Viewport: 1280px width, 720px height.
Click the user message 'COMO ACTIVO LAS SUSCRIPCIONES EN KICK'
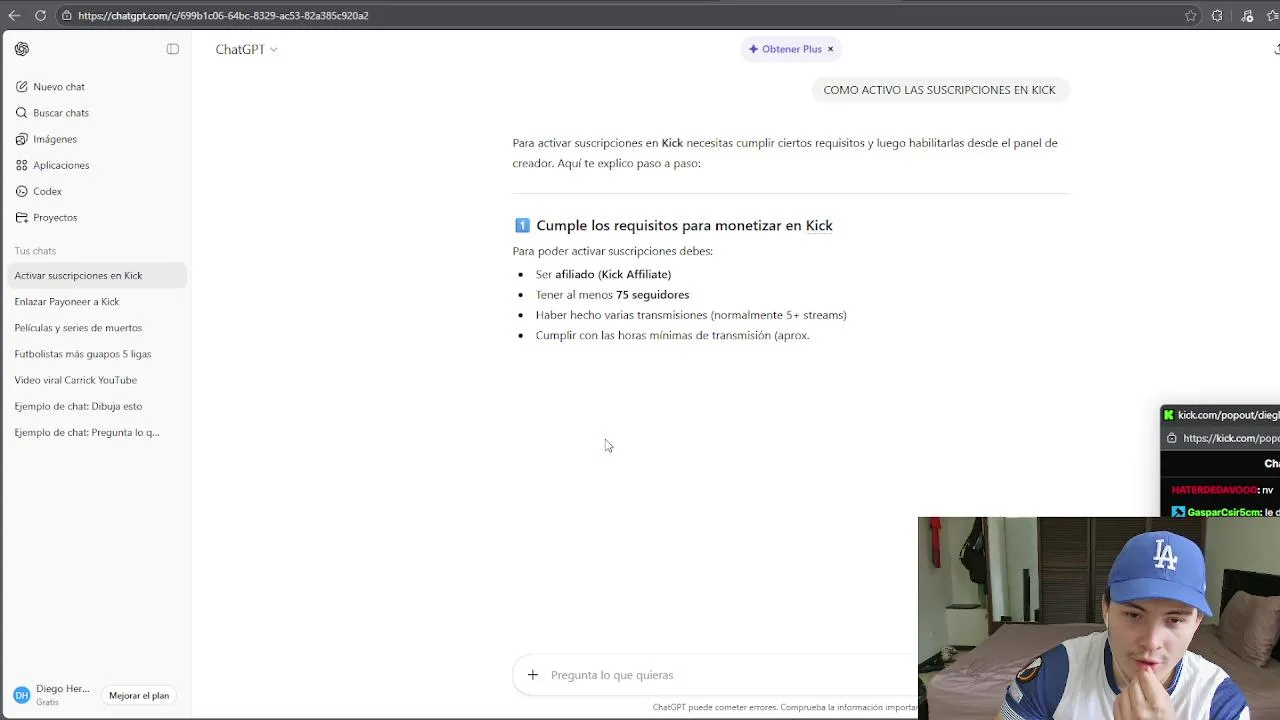(x=939, y=90)
